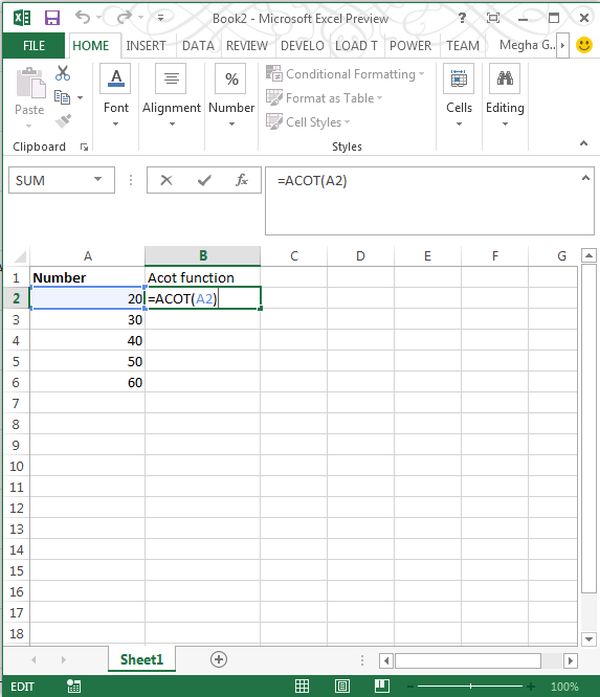Click the macro recording status bar icon
This screenshot has width=600, height=697.
coord(74,686)
